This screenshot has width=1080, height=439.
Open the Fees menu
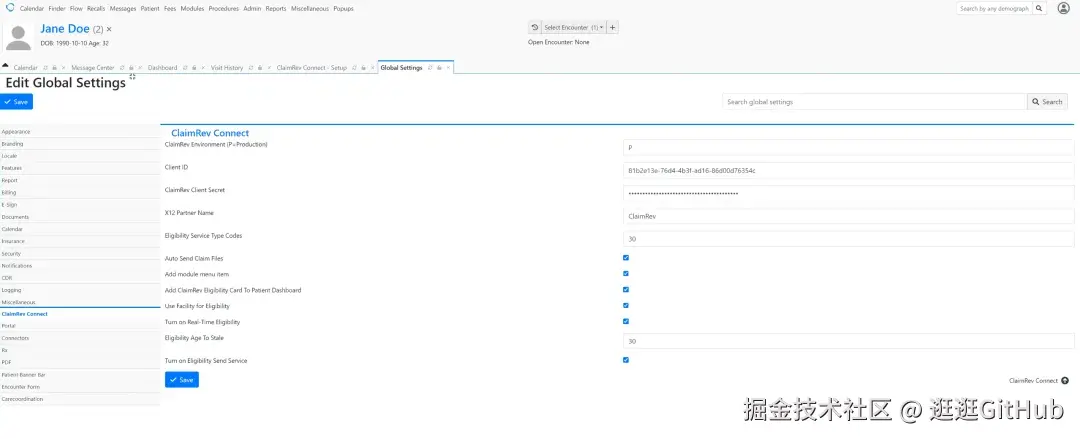(x=169, y=9)
